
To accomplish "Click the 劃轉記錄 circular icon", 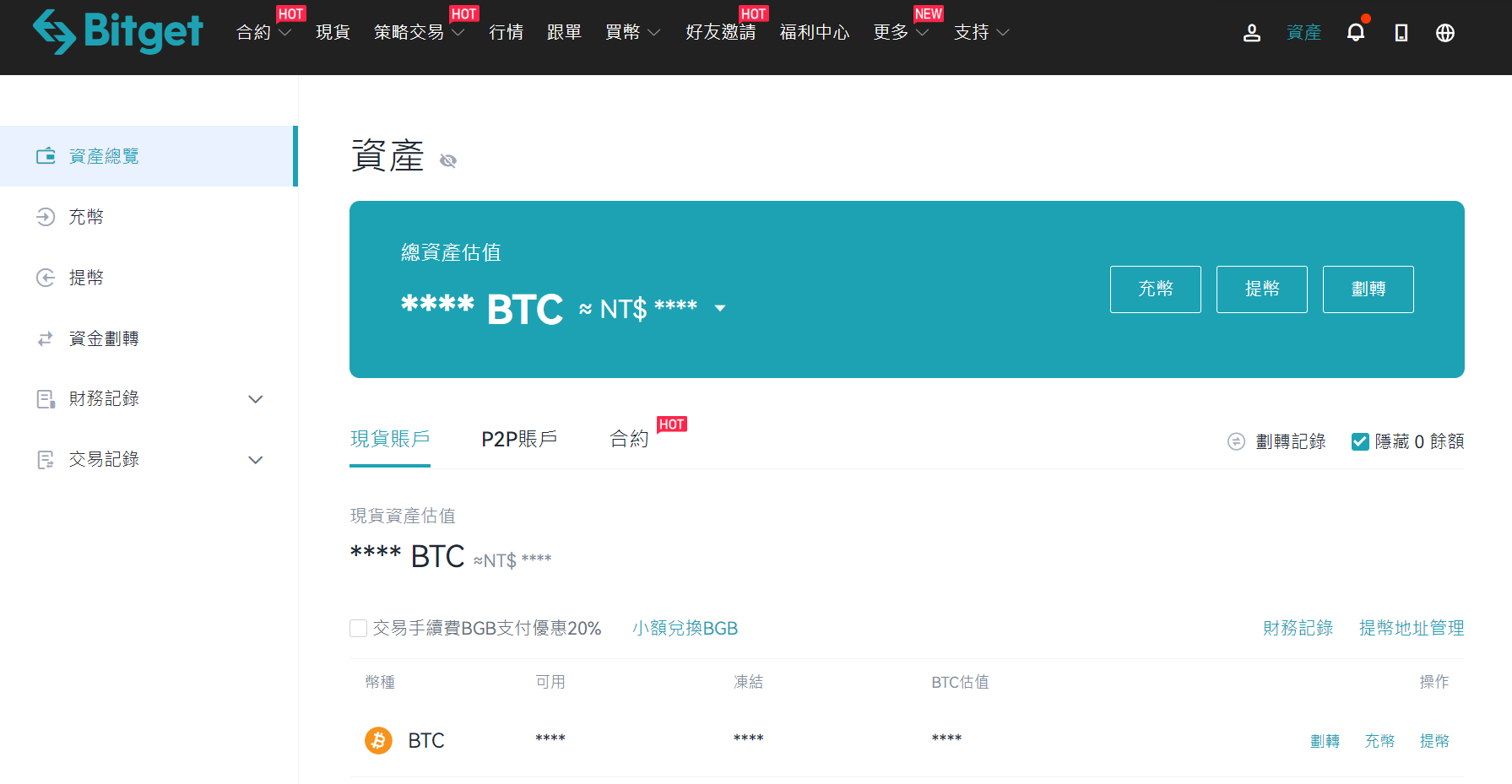I will point(1236,441).
